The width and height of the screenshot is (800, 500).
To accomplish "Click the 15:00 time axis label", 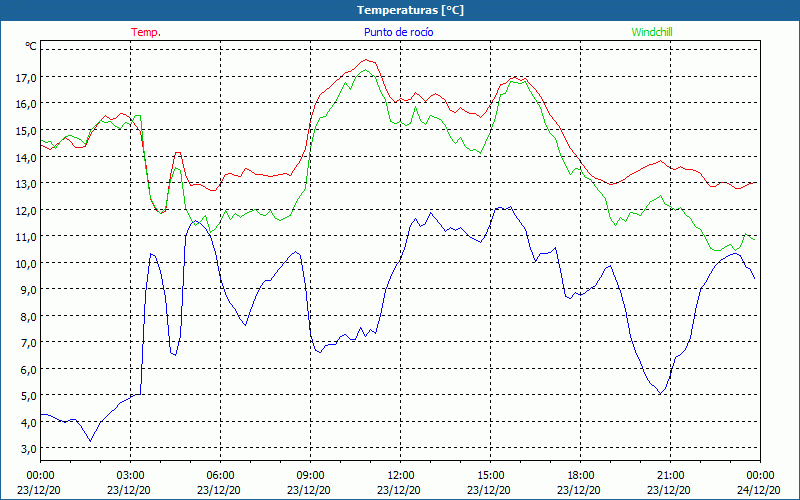I will (x=490, y=476).
